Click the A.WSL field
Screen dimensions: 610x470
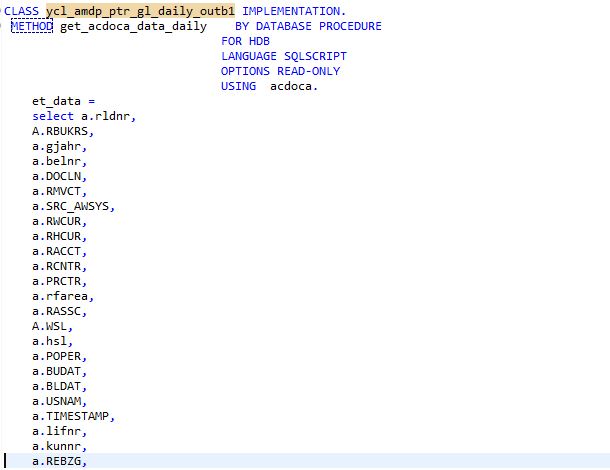click(x=53, y=326)
